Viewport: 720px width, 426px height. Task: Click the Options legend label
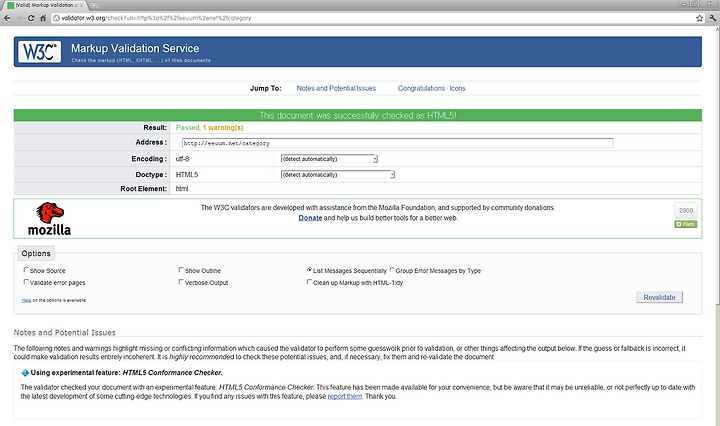pyautogui.click(x=36, y=253)
